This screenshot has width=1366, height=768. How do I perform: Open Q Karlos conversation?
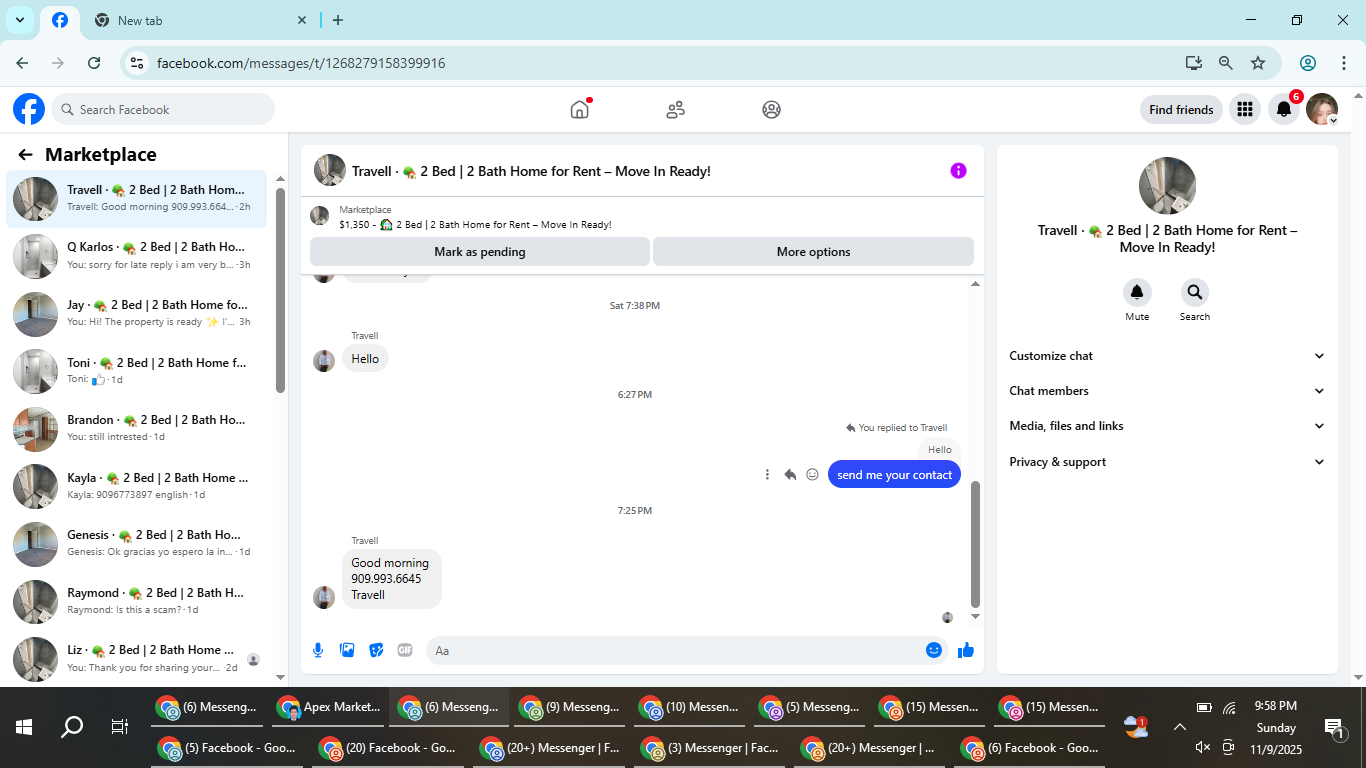tap(137, 256)
